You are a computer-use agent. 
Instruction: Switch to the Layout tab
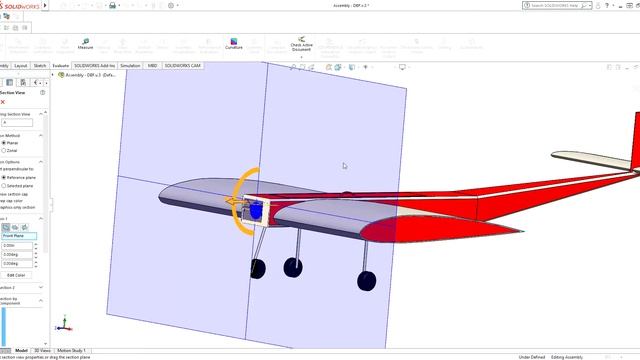[x=20, y=66]
